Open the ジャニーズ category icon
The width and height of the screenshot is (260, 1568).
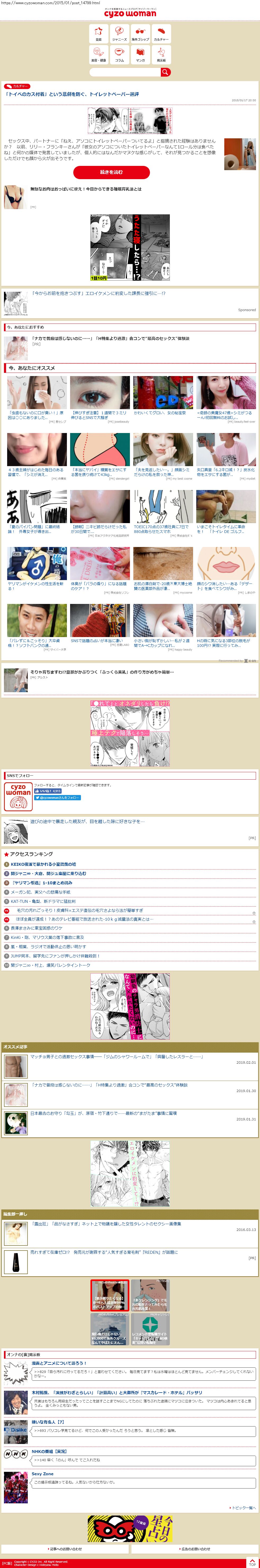(120, 33)
